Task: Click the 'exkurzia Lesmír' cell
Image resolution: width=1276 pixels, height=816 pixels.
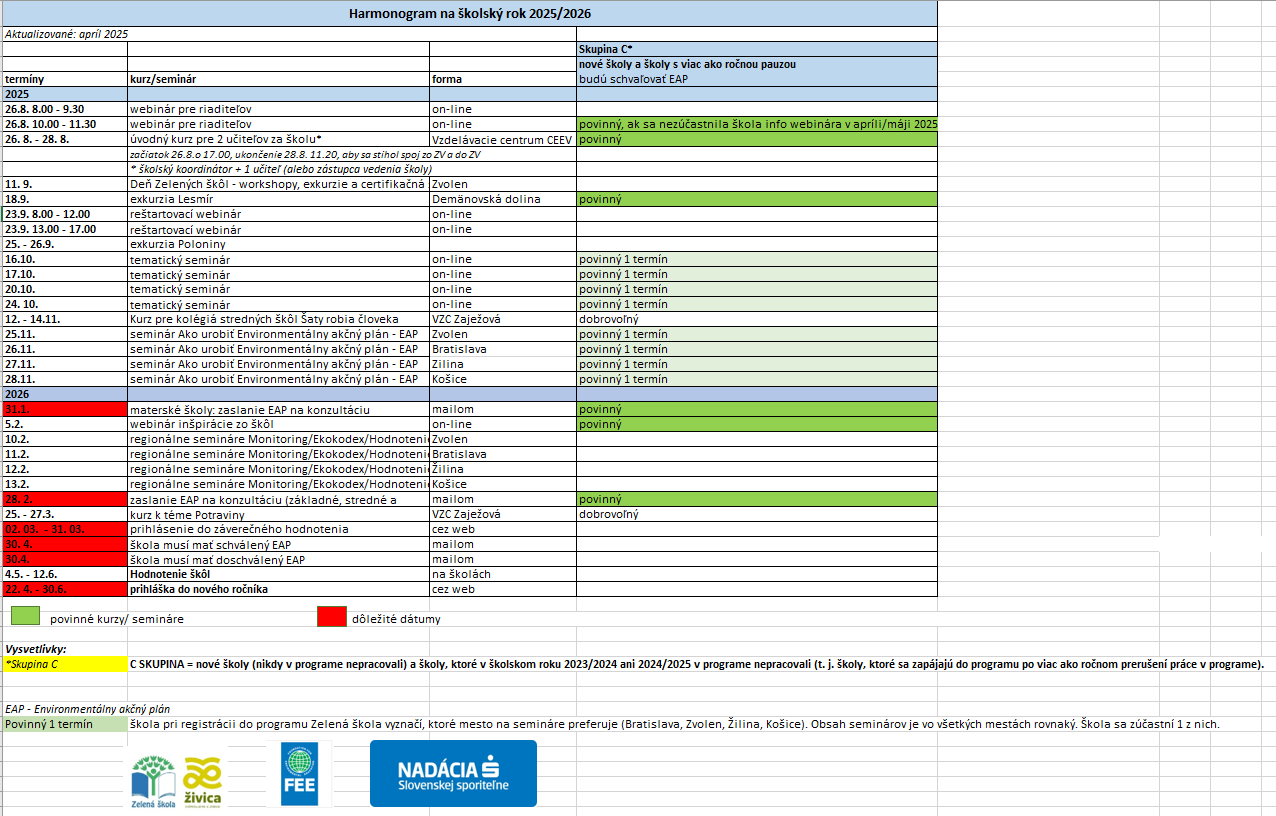Action: point(278,199)
